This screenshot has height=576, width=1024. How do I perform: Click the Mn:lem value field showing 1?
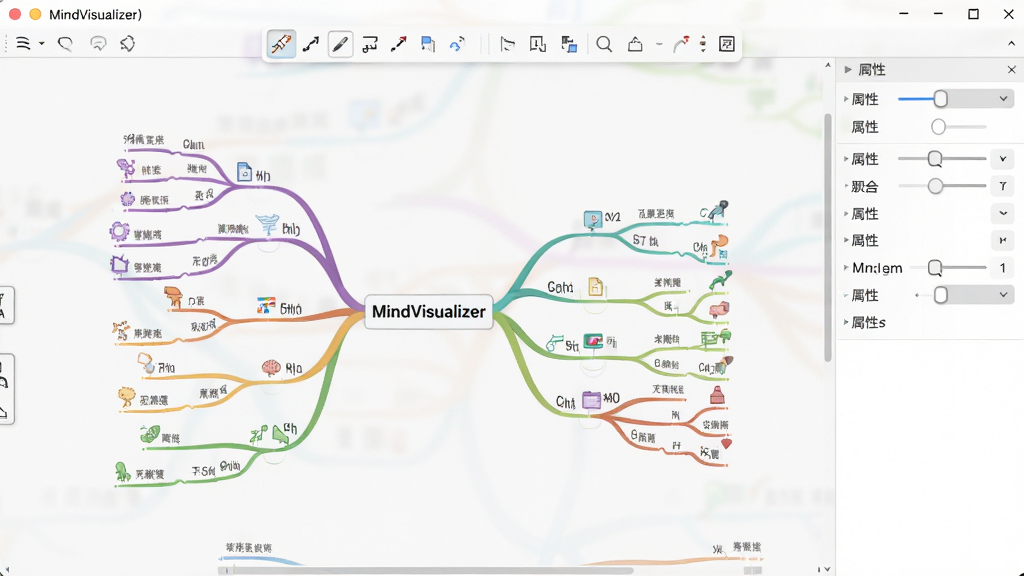coord(1003,268)
